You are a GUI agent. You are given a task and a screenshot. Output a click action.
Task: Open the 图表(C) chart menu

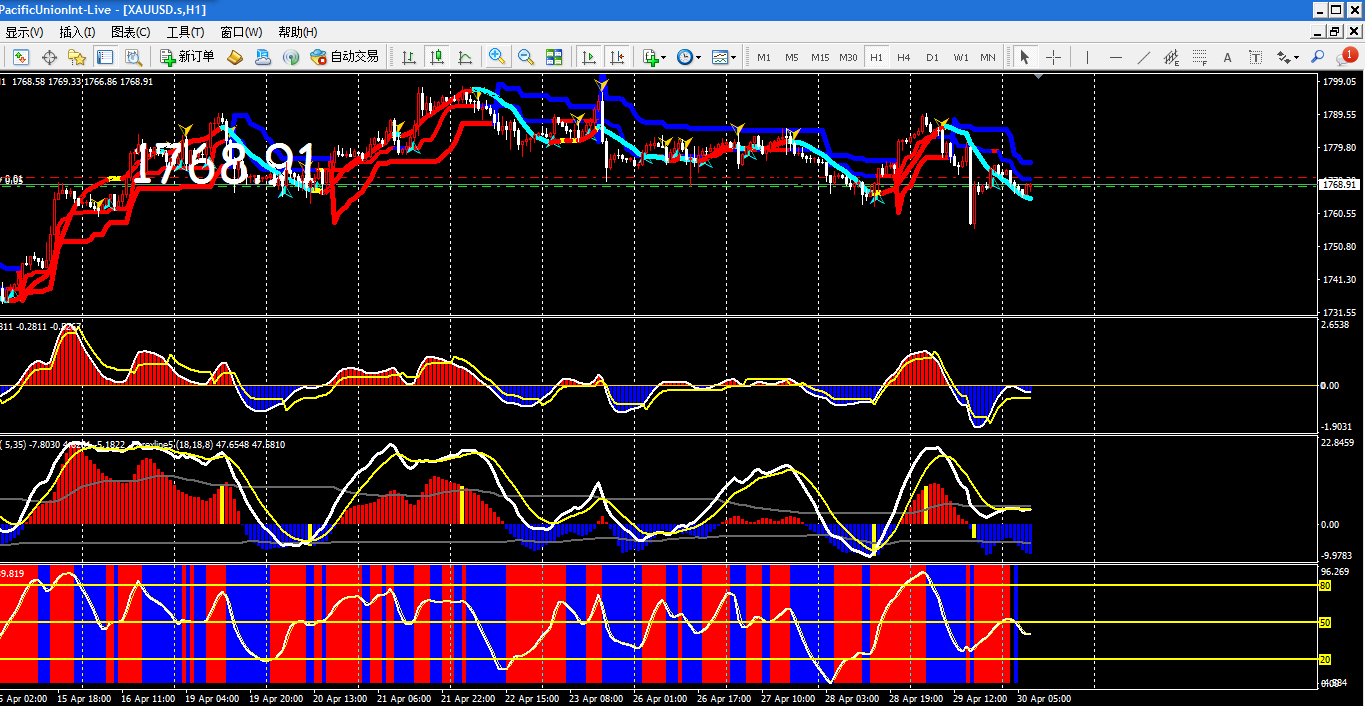tap(130, 32)
